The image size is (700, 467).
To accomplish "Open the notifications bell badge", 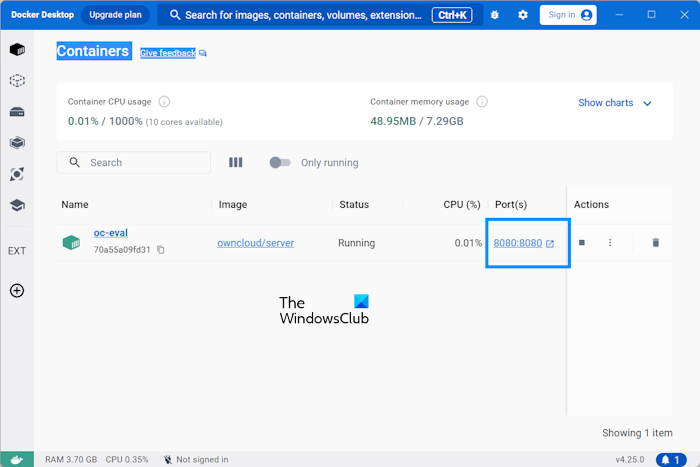I will click(x=671, y=459).
